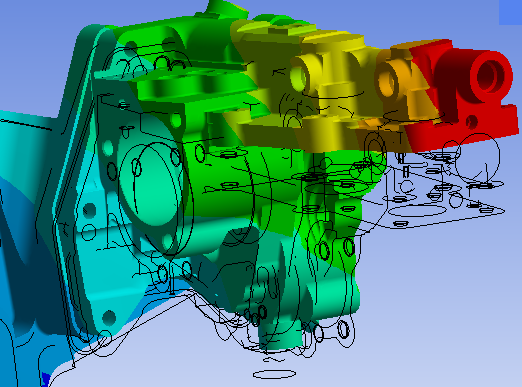The image size is (522, 387).
Task: Select the small wireframe ellipse below model
Action: (274, 374)
